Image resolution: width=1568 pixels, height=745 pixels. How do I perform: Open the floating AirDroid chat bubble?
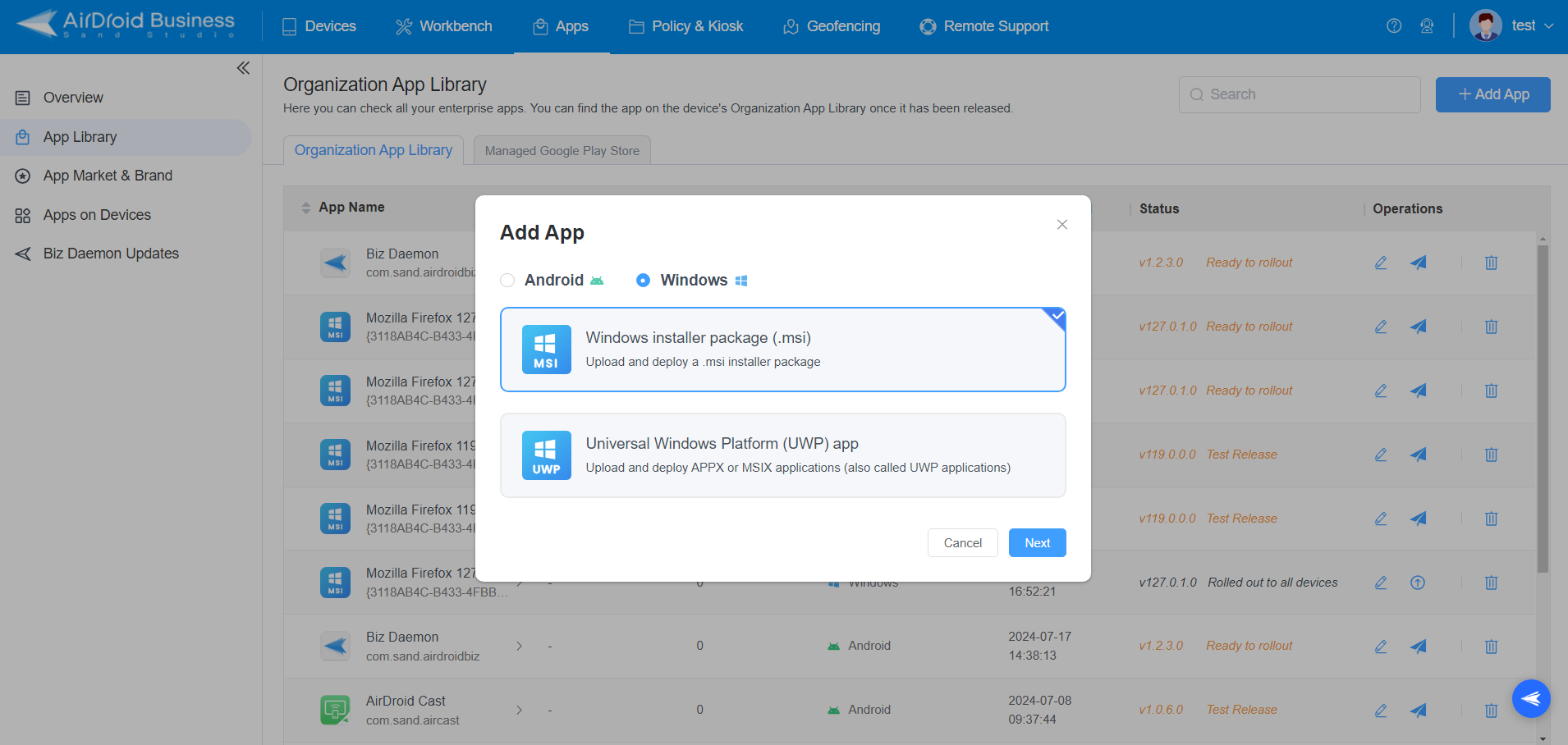[x=1530, y=698]
